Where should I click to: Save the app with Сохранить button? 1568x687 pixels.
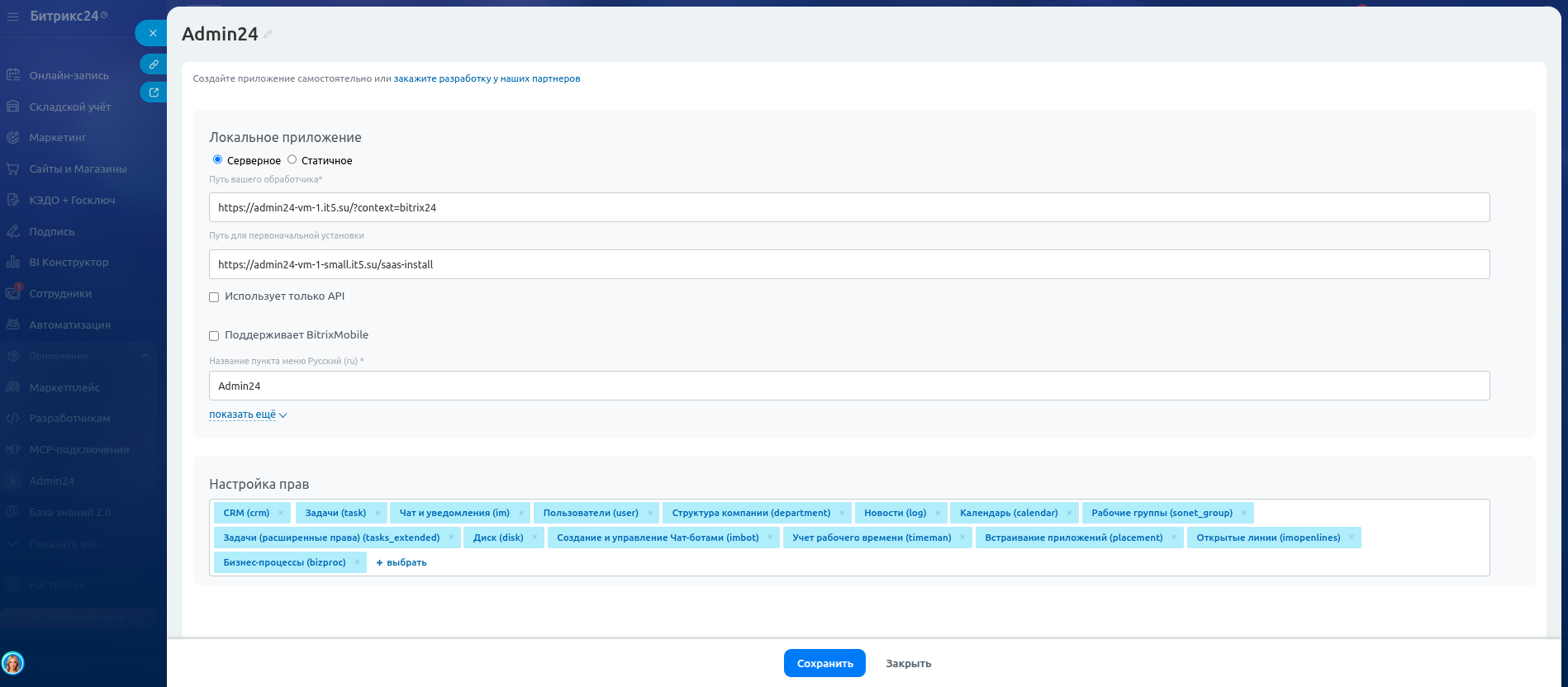[824, 663]
